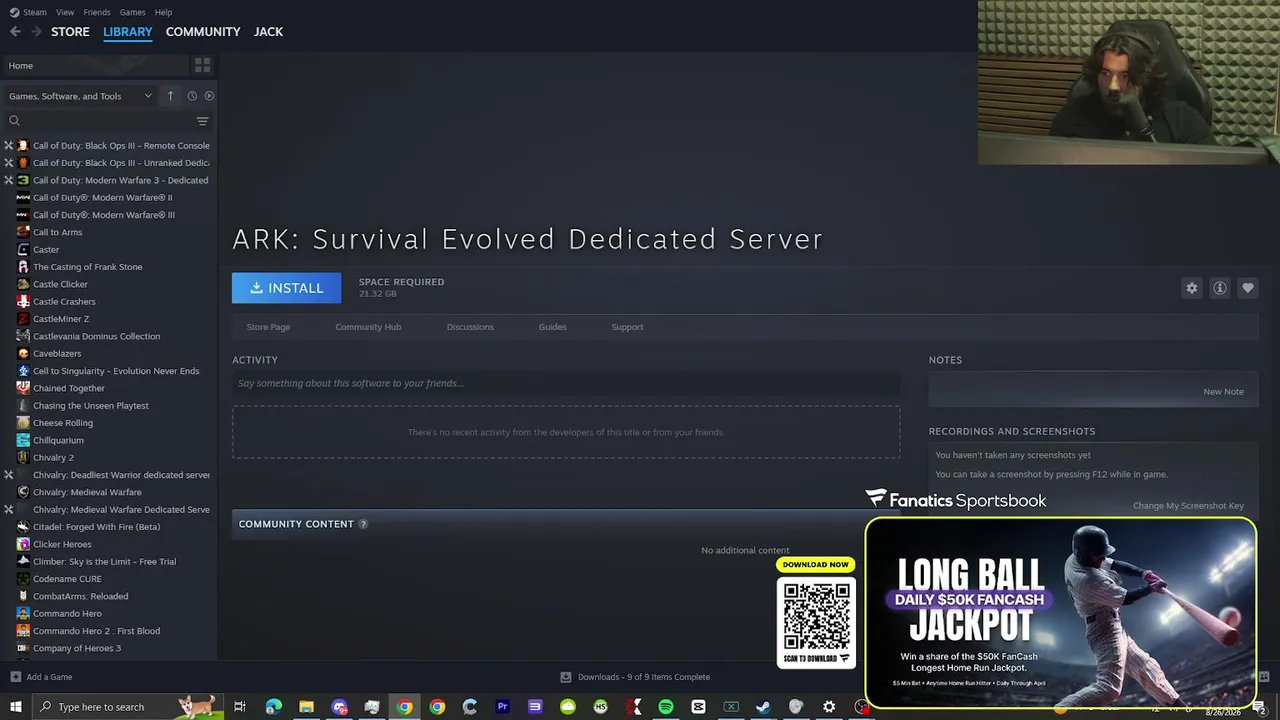Install ARK: Survival Evolved Dedicated Server
The image size is (1280, 720).
click(286, 288)
